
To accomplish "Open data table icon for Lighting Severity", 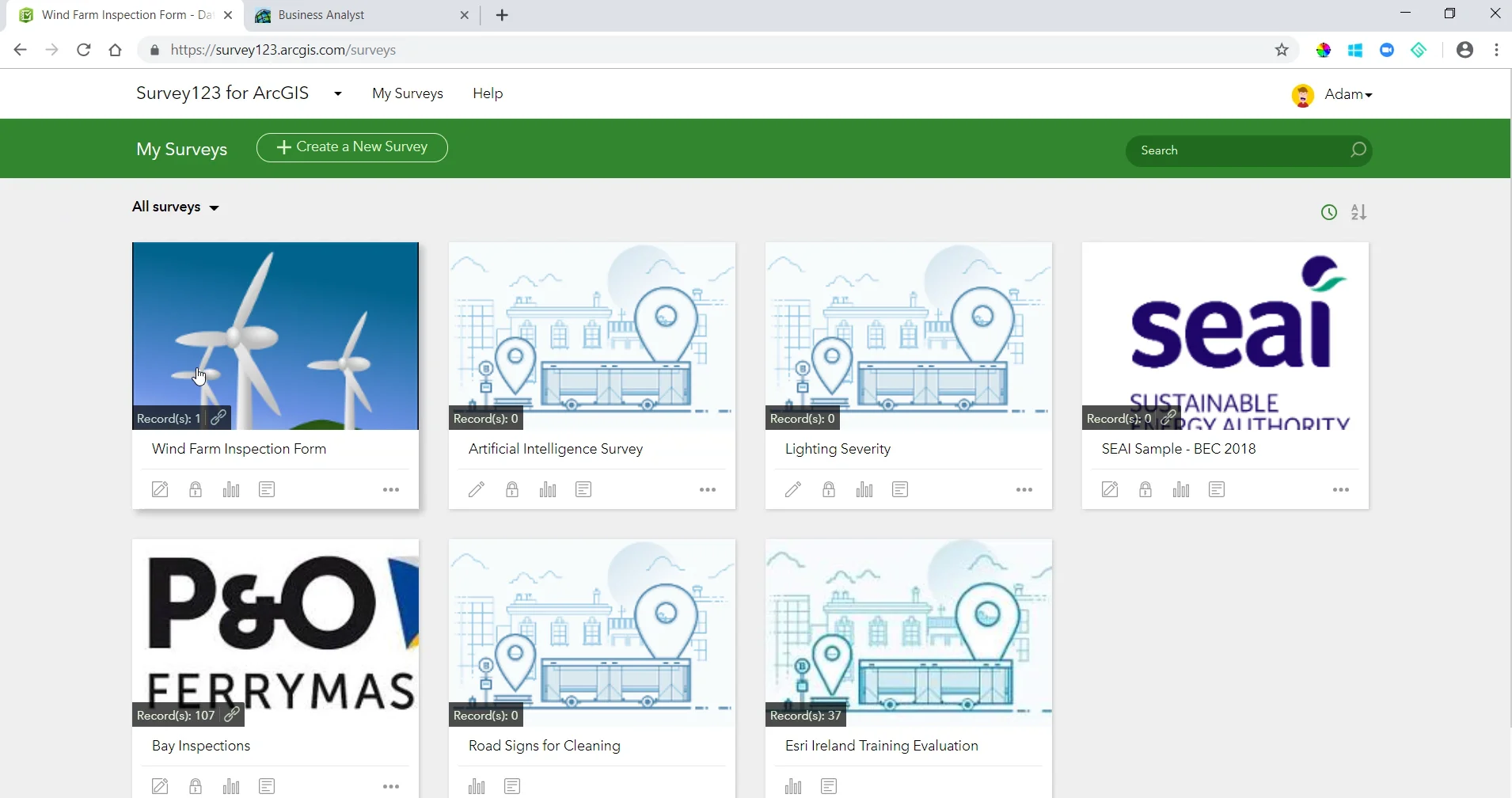I will click(900, 489).
